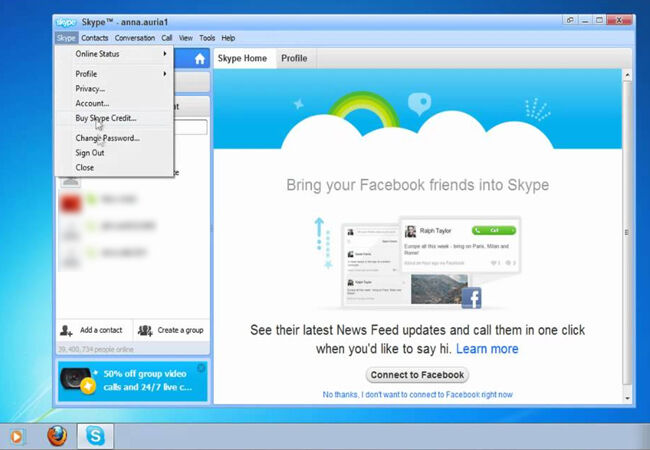Click the vertical scrollbar thumb
Viewport: 650px width, 450px height.
627,232
